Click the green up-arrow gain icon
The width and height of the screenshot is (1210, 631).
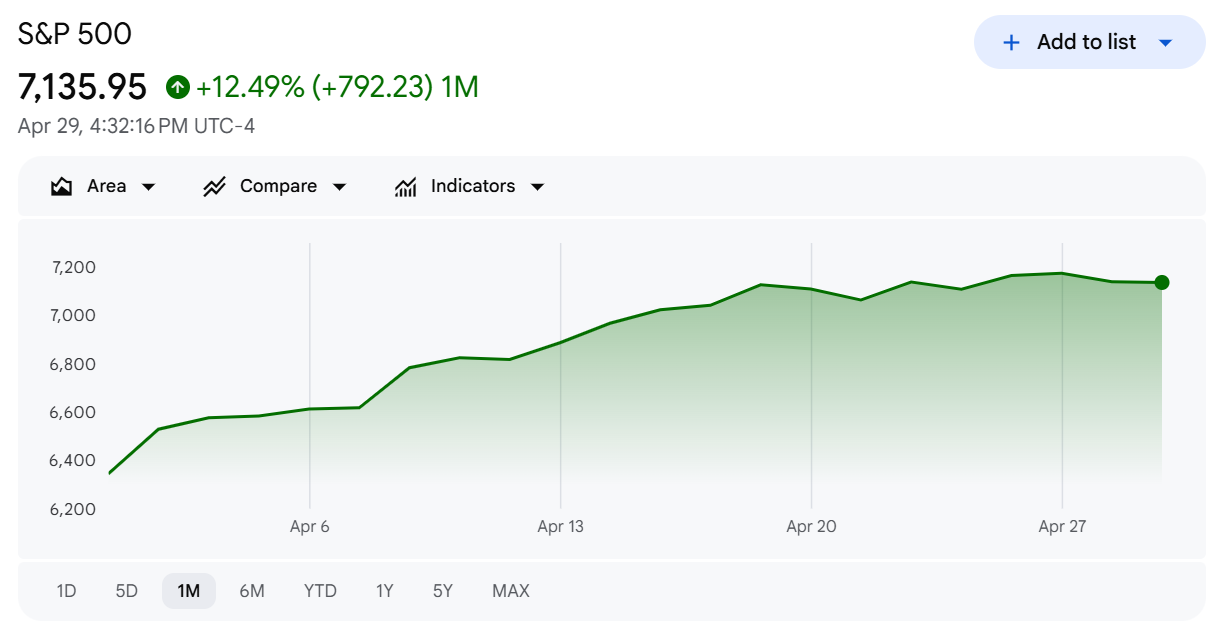[177, 88]
